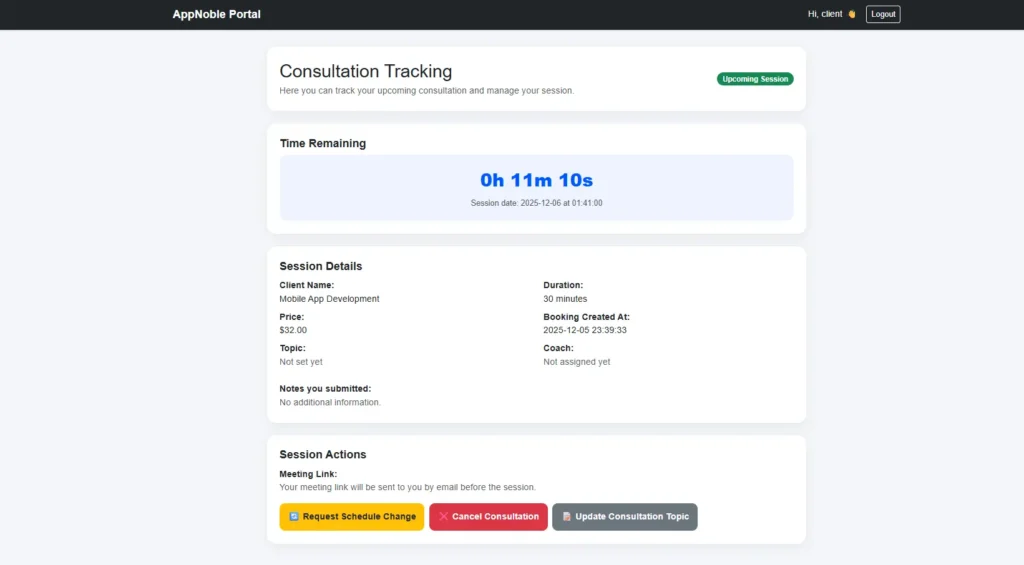Click the Session Actions section heading

pos(322,454)
